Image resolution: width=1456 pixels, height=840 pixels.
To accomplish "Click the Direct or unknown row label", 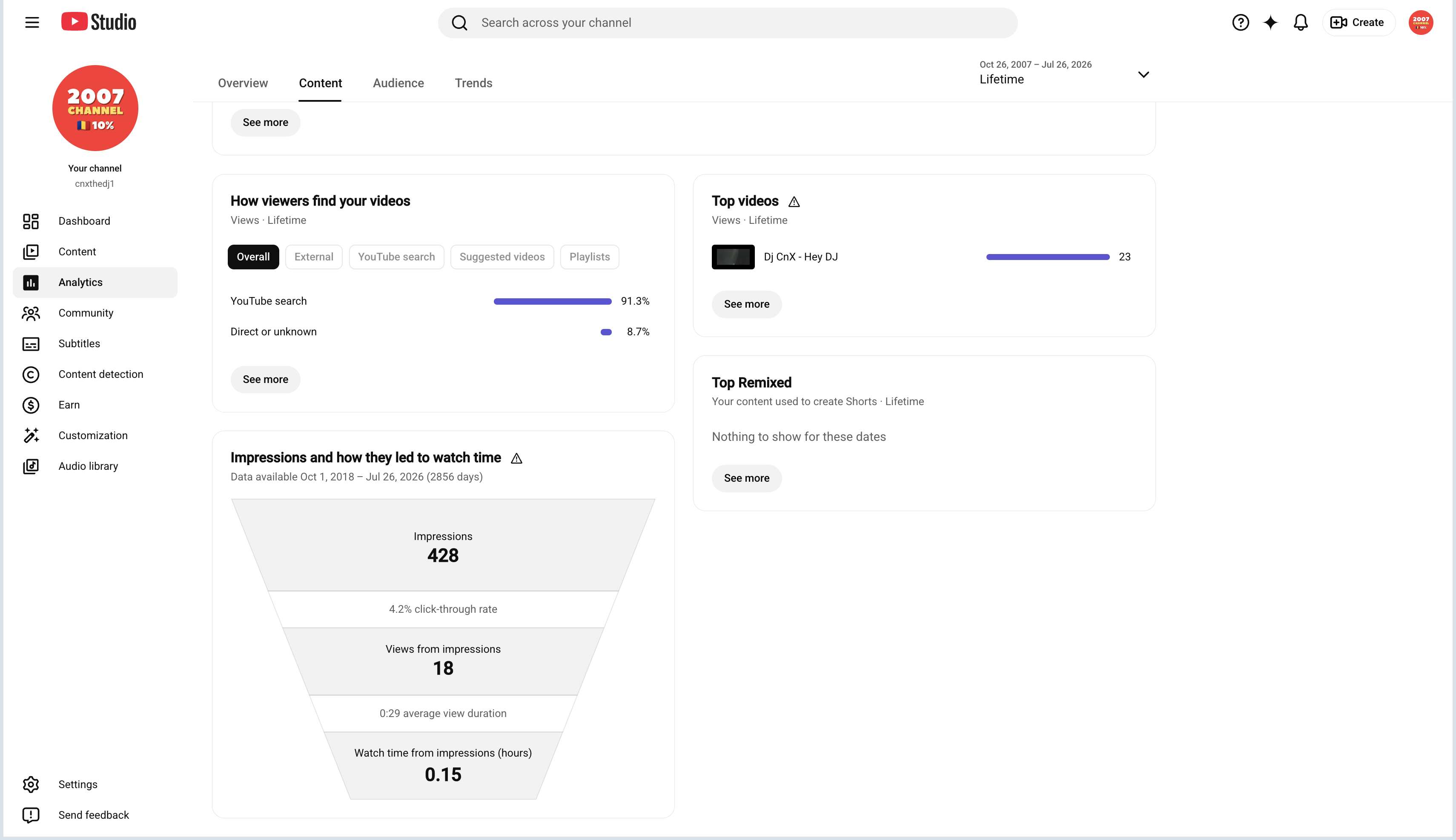I will coord(273,332).
